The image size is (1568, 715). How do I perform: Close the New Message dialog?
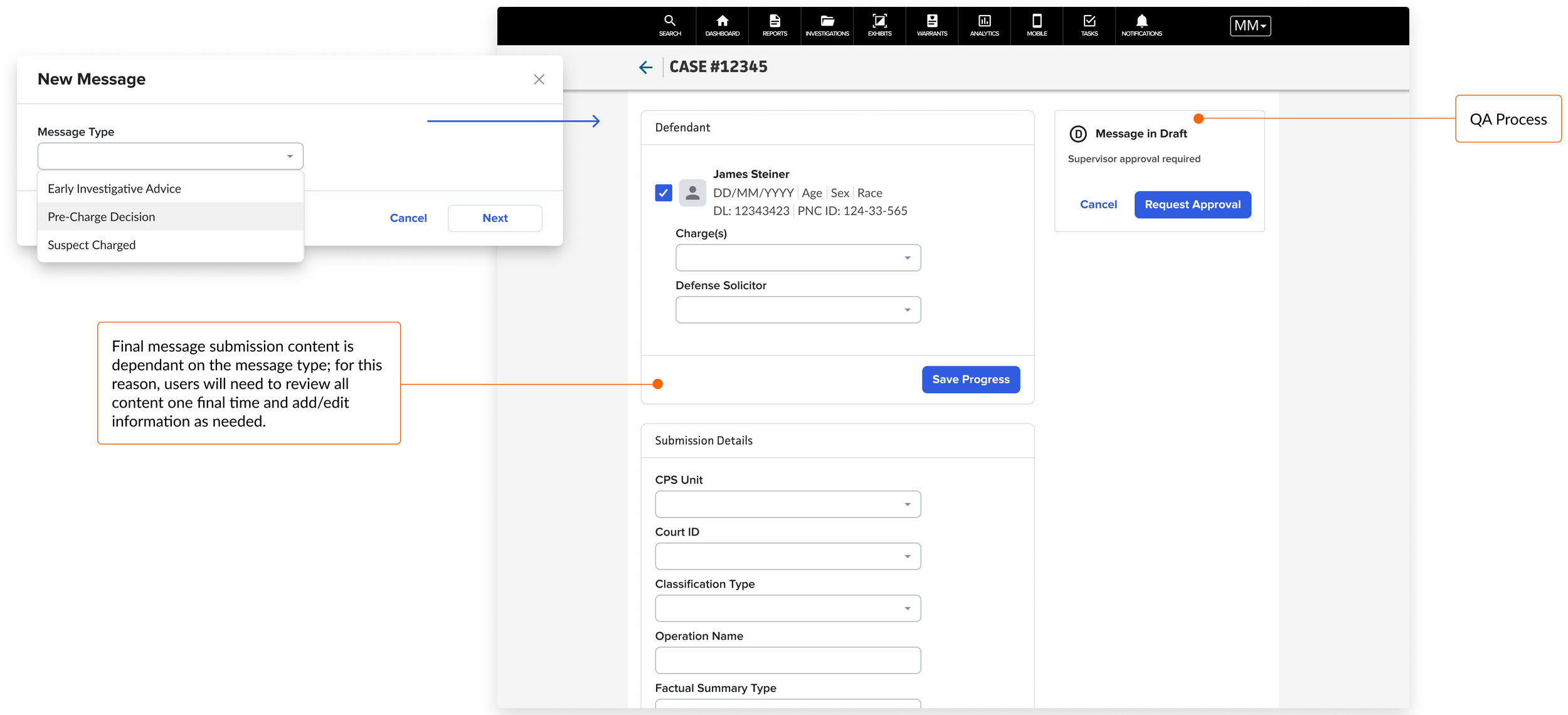539,79
